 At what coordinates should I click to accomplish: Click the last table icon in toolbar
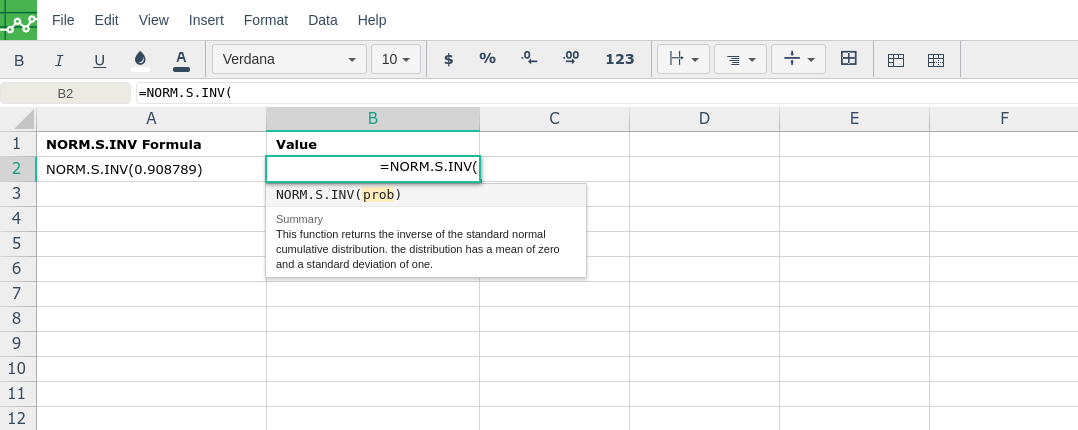pos(936,60)
